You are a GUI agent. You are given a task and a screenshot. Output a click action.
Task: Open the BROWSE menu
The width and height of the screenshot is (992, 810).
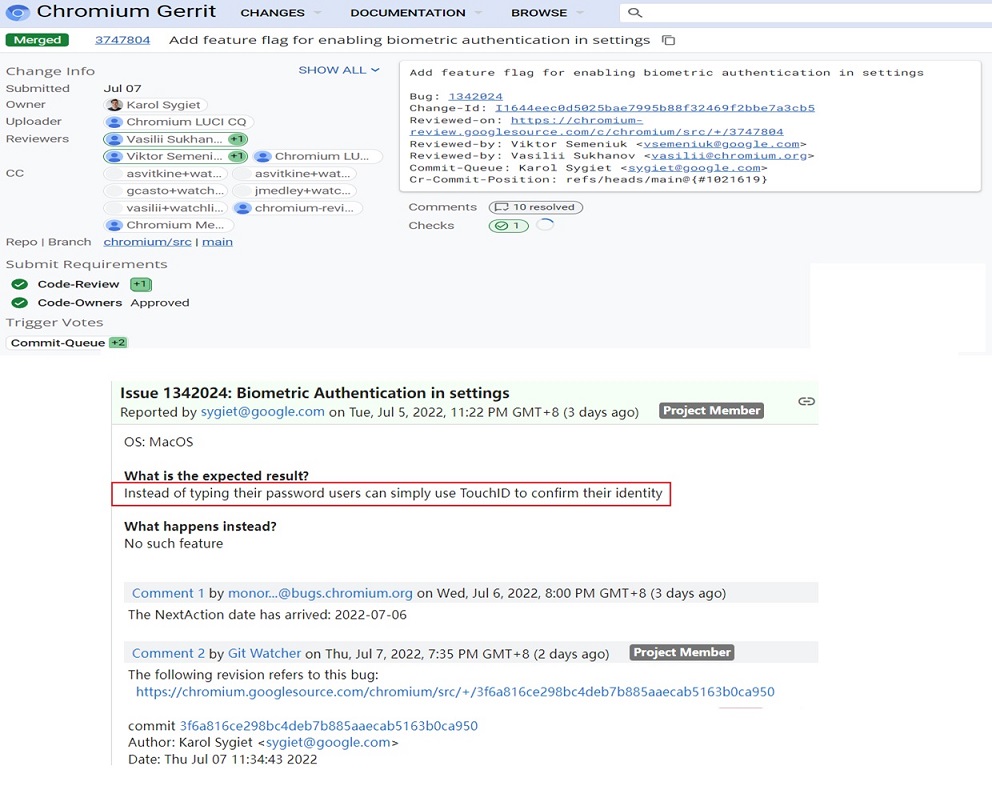547,13
